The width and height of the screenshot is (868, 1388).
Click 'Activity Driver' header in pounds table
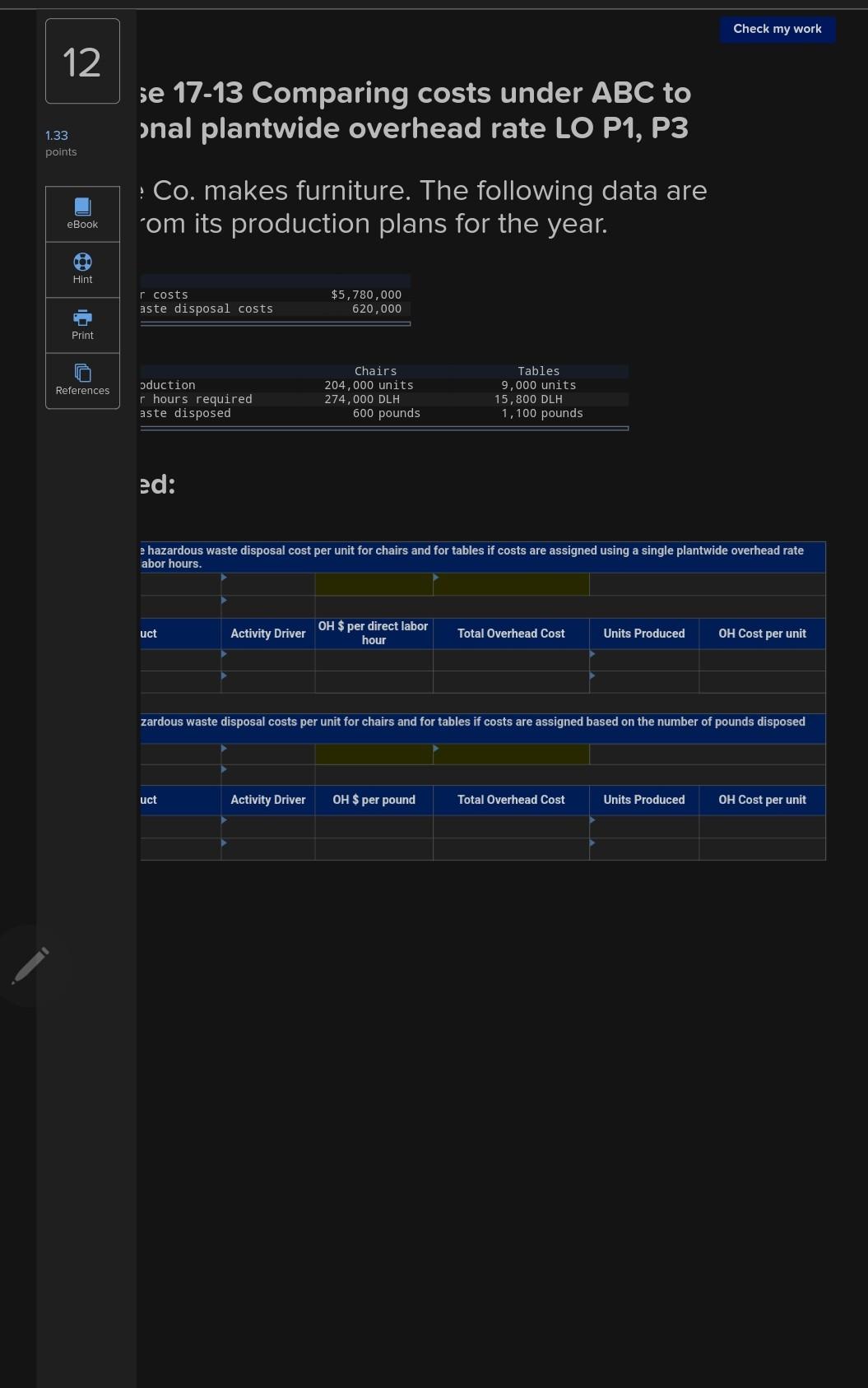pos(267,800)
